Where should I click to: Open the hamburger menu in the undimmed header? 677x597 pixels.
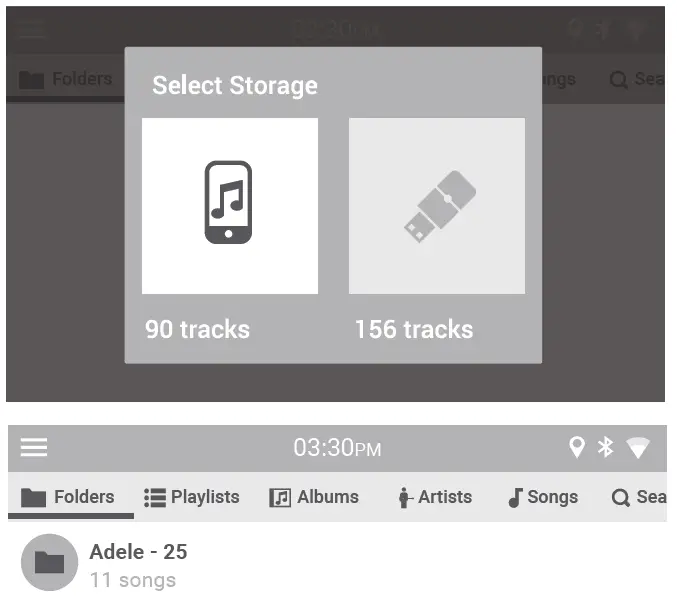[34, 447]
